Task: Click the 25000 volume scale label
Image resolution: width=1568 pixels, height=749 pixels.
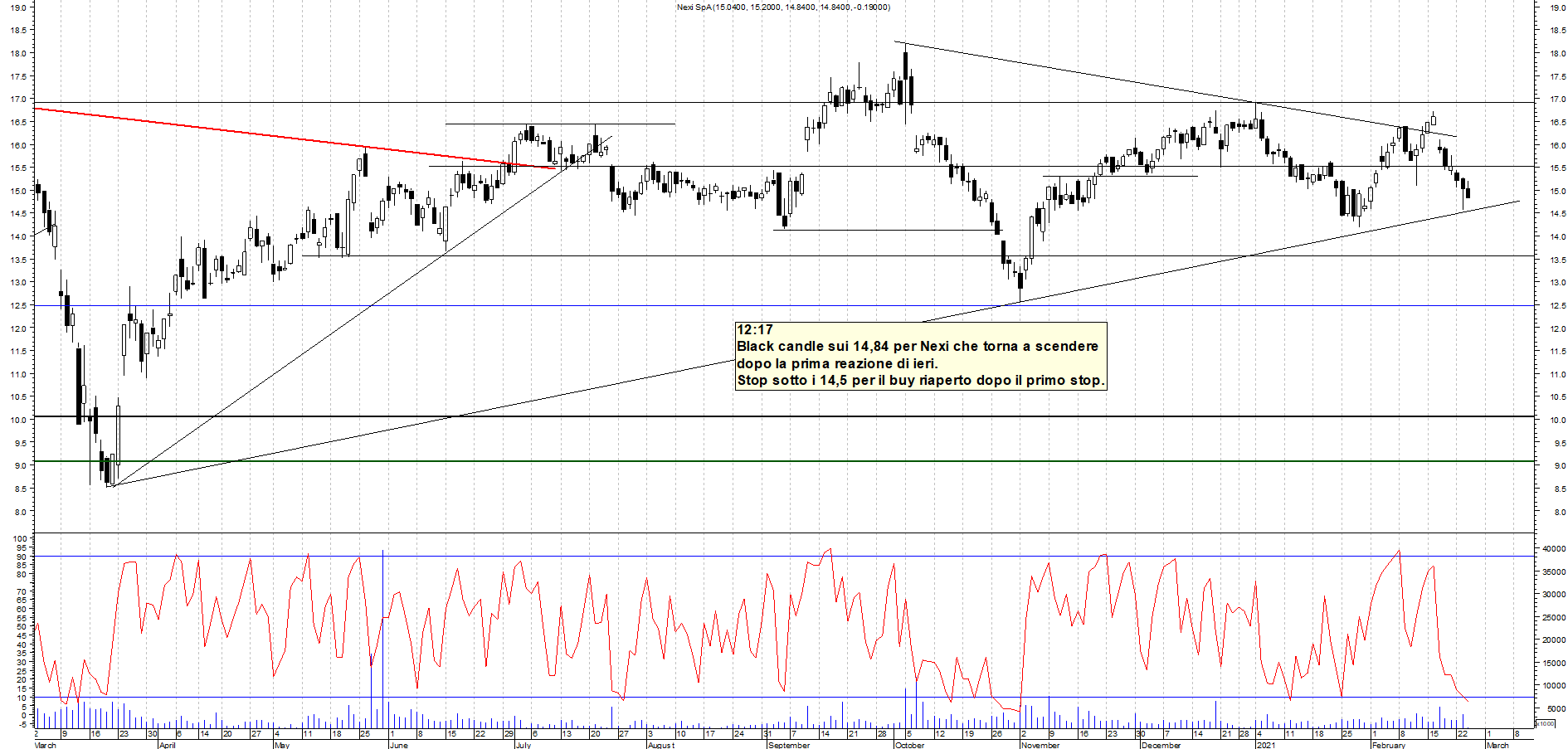Action: click(1554, 617)
